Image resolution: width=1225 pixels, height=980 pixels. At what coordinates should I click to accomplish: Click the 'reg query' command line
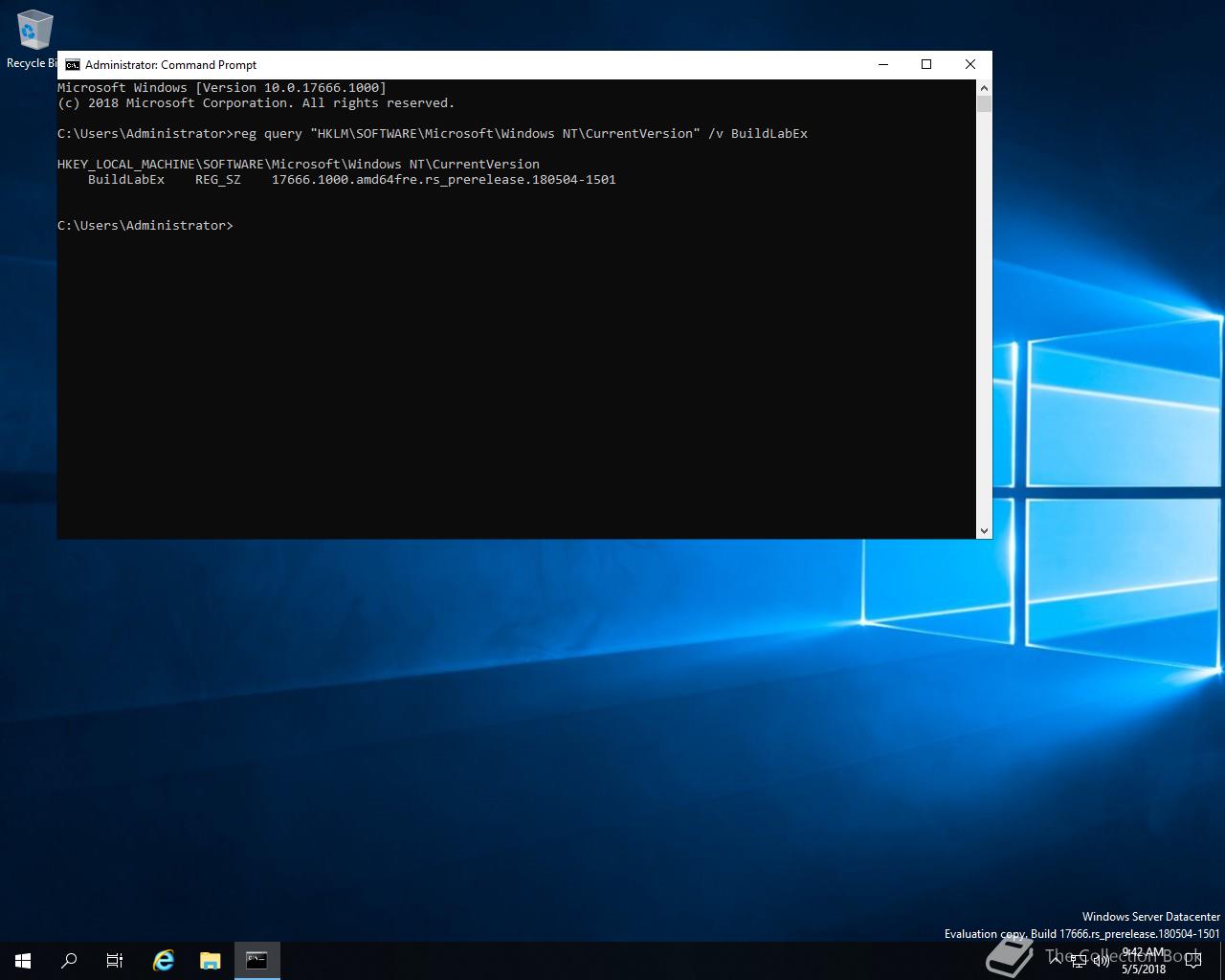coord(433,133)
